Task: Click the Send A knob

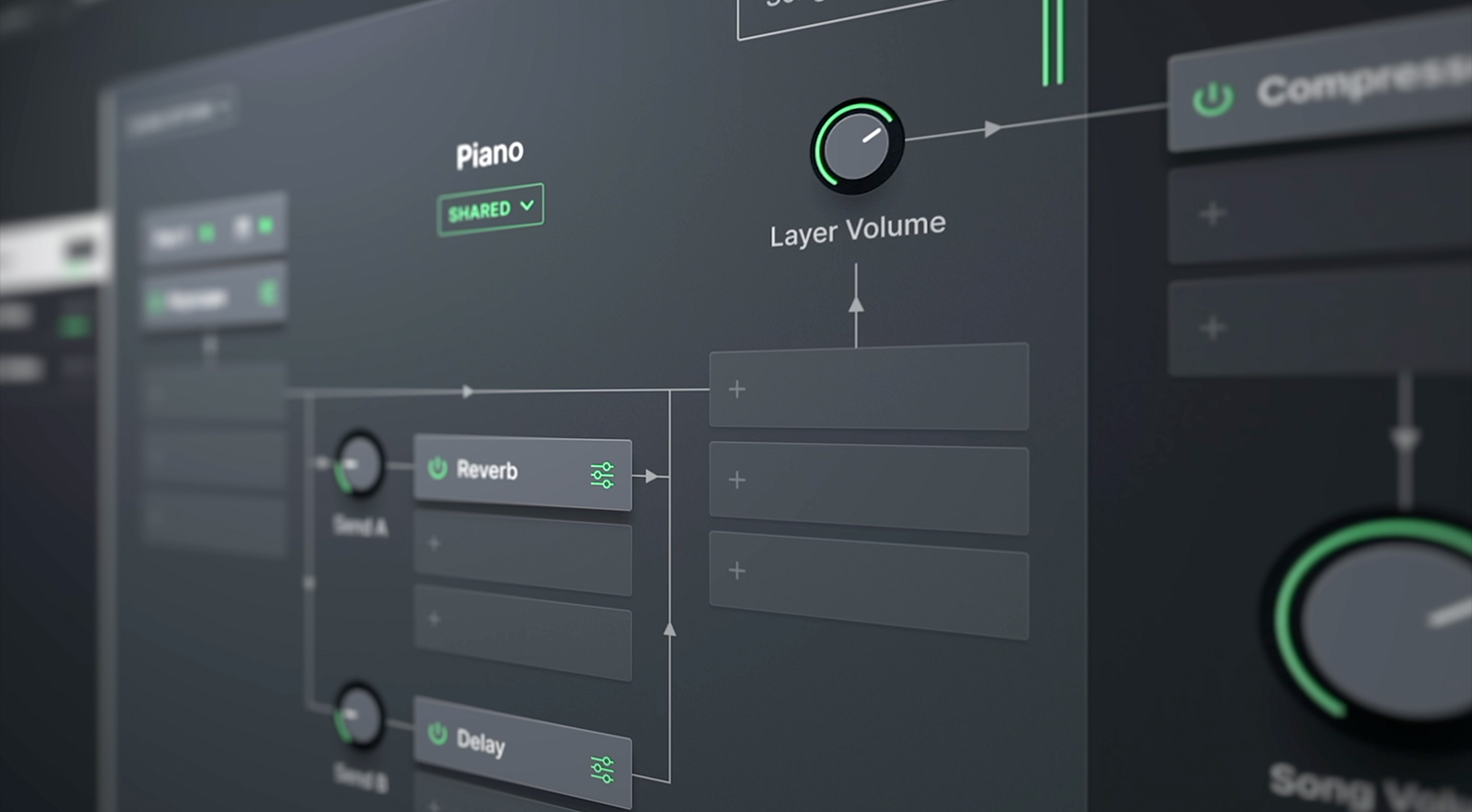Action: pyautogui.click(x=359, y=464)
